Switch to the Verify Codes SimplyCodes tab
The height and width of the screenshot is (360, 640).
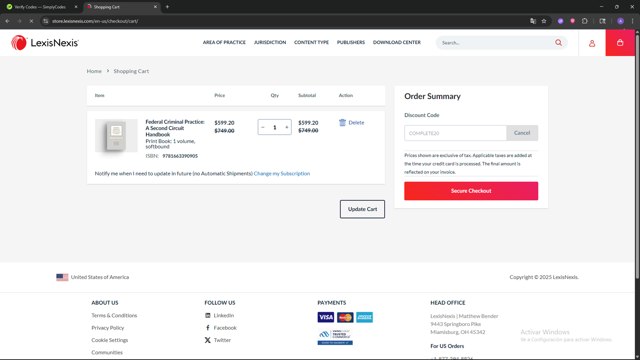[40, 7]
